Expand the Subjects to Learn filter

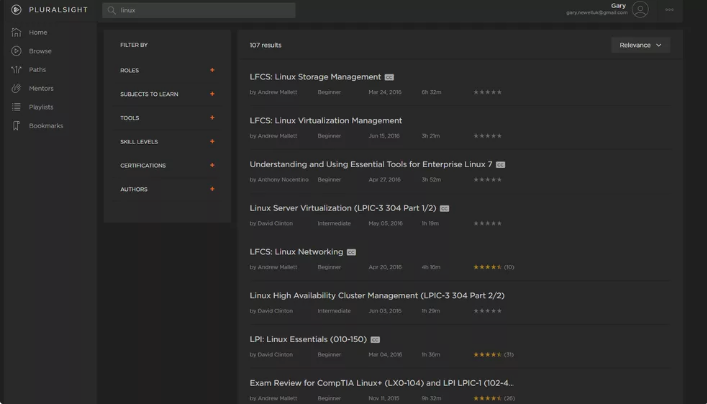(212, 94)
